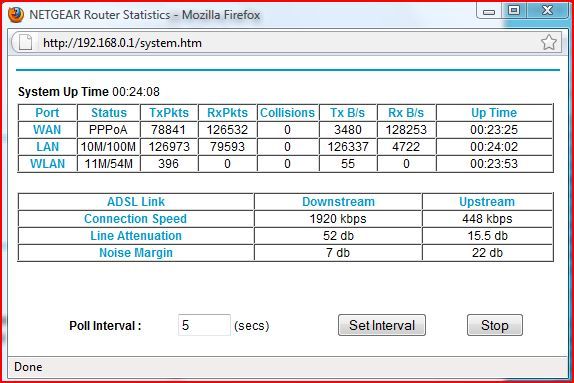Viewport: 574px width, 383px height.
Task: Click the RxPkts column header
Action: click(227, 113)
